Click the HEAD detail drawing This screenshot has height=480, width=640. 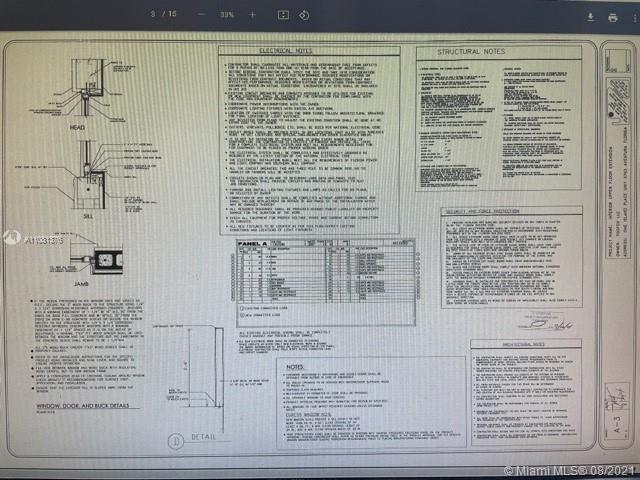(x=92, y=100)
